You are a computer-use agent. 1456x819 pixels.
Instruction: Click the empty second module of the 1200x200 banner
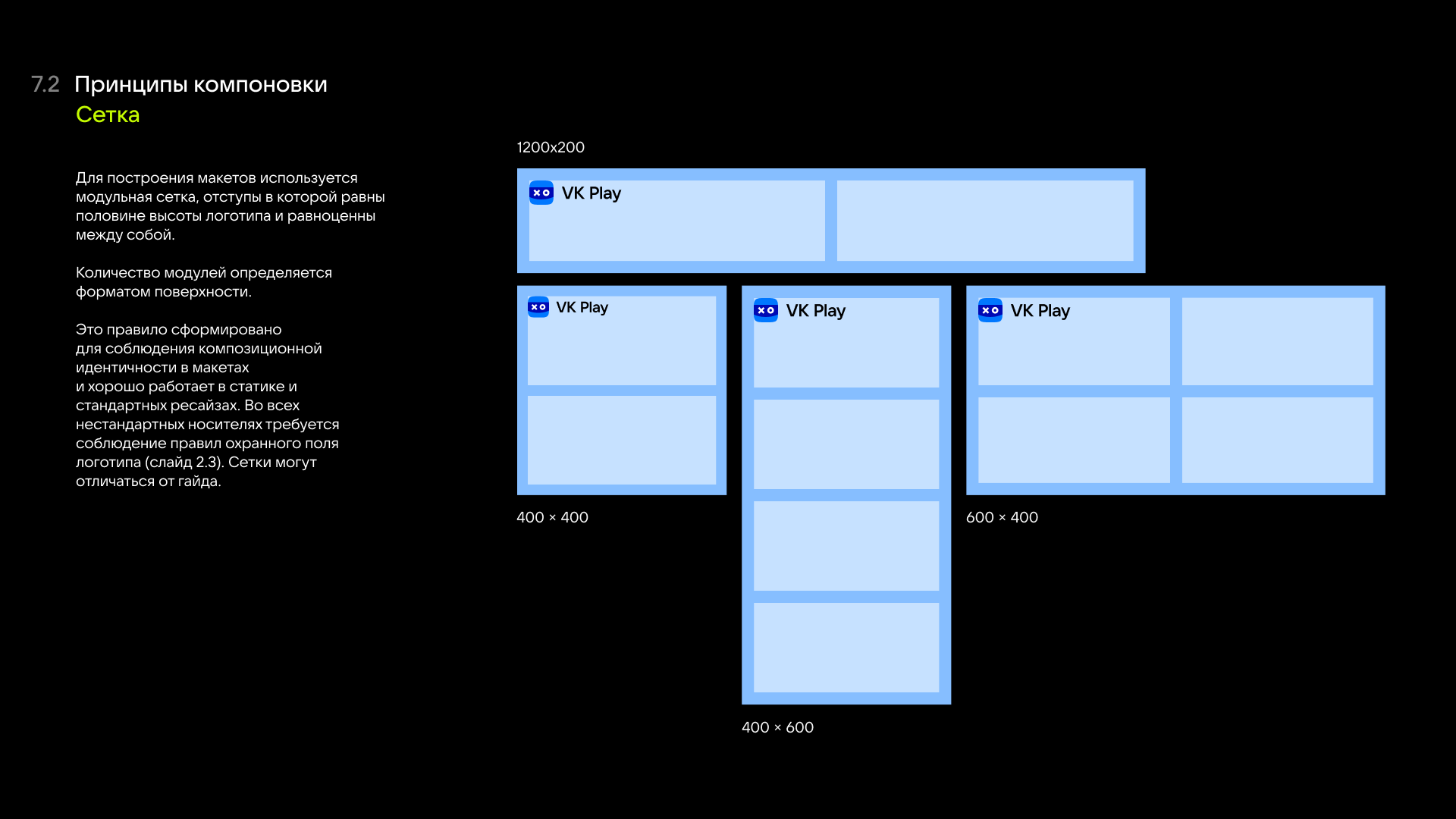click(x=985, y=221)
